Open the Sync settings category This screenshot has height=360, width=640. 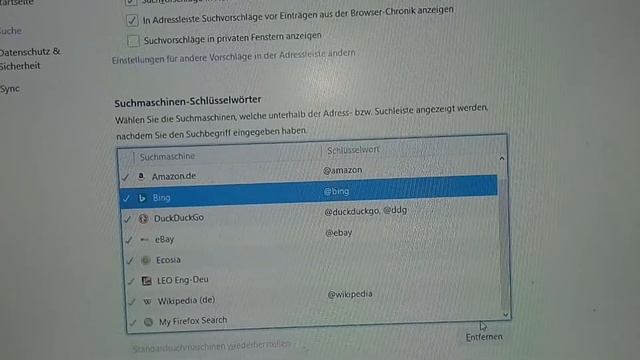click(x=10, y=89)
